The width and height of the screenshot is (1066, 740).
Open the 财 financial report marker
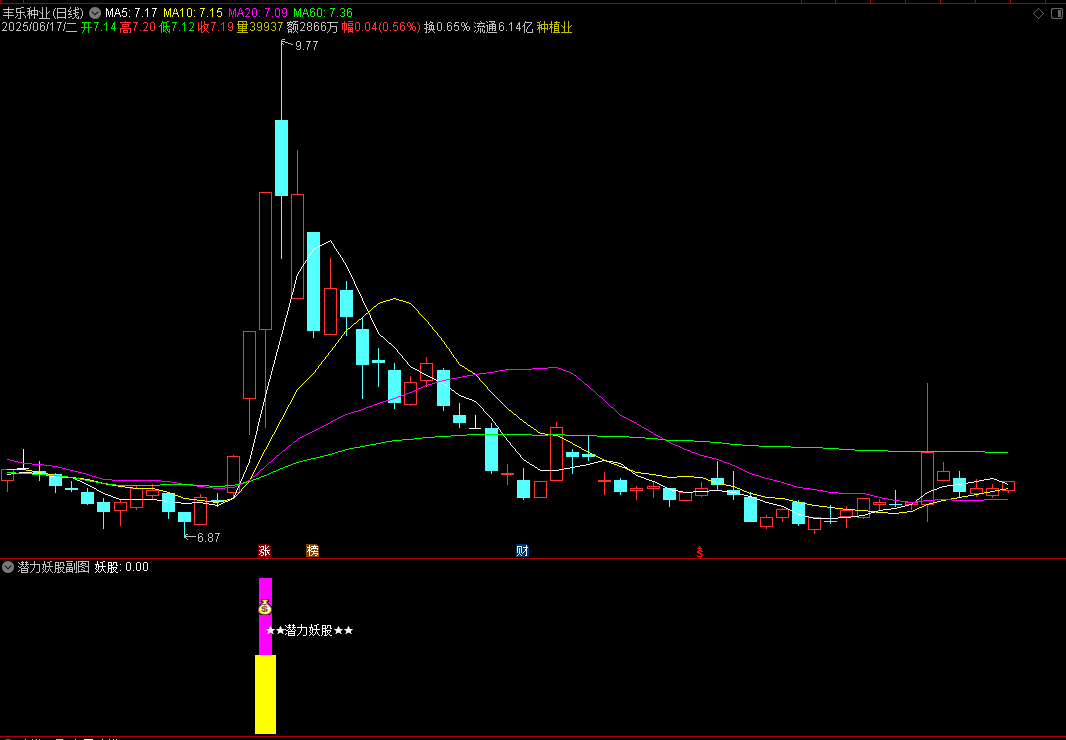click(522, 551)
